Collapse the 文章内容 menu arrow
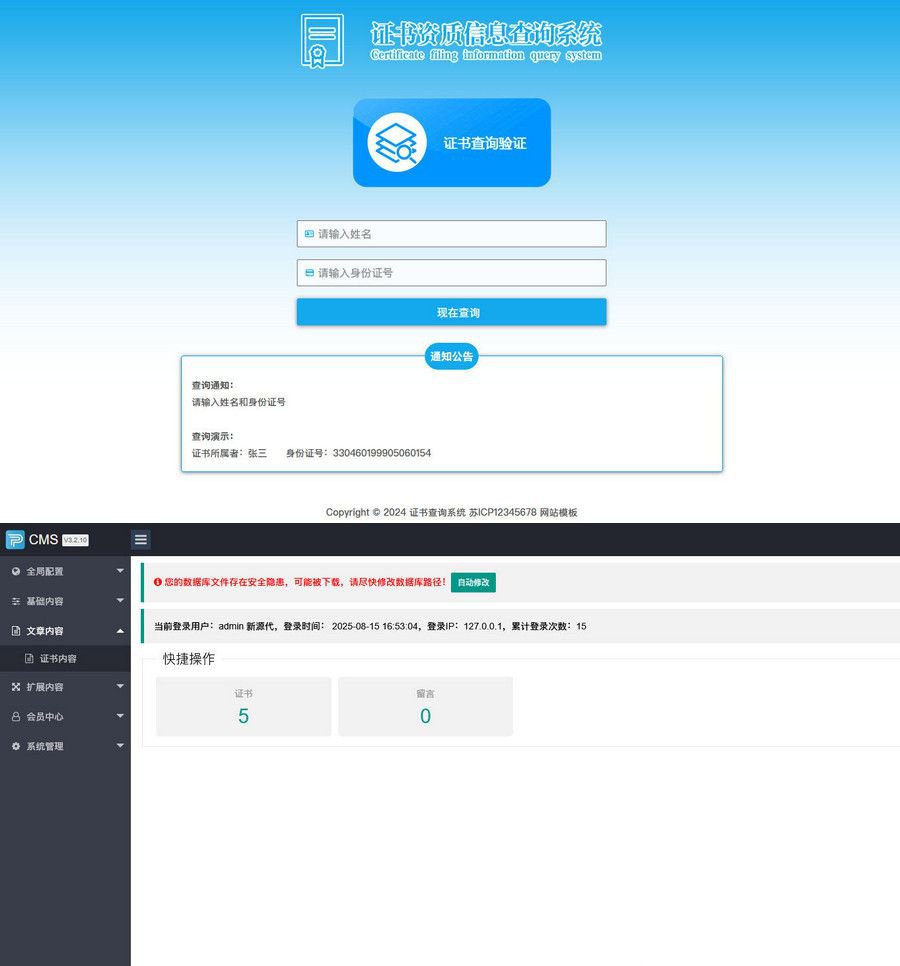This screenshot has height=966, width=900. click(120, 631)
